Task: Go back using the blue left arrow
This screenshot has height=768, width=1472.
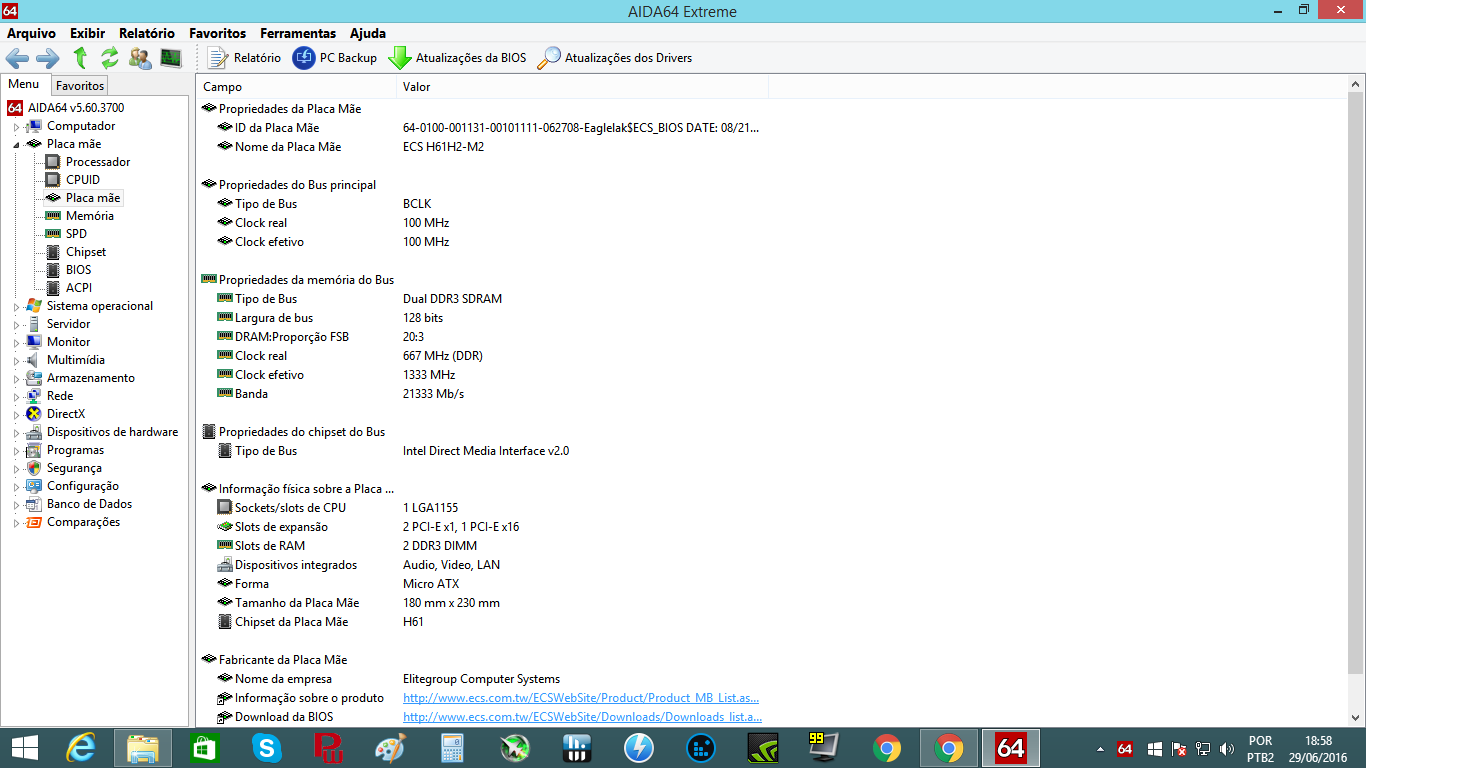Action: point(17,58)
